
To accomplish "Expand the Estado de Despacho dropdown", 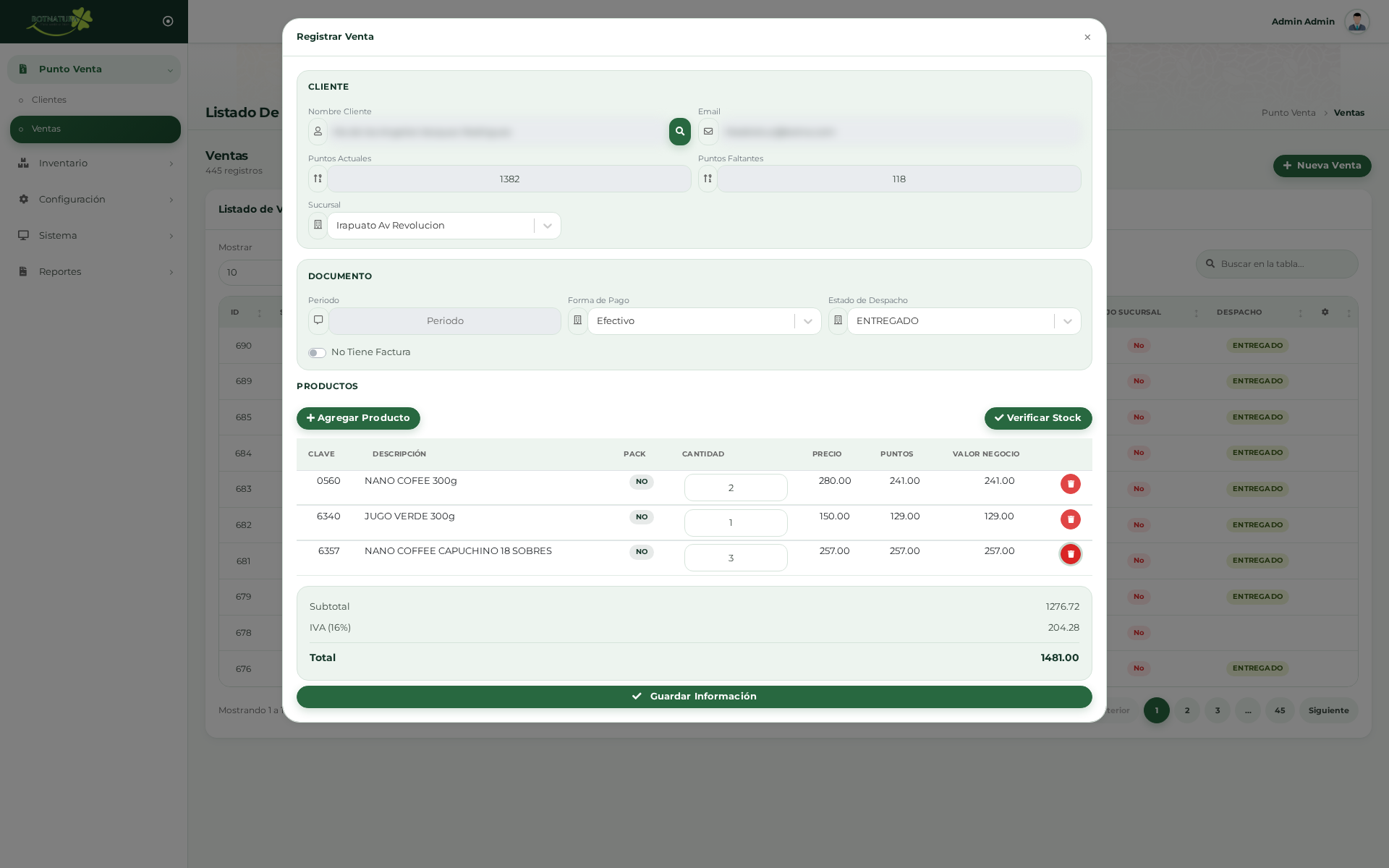I will tap(964, 321).
